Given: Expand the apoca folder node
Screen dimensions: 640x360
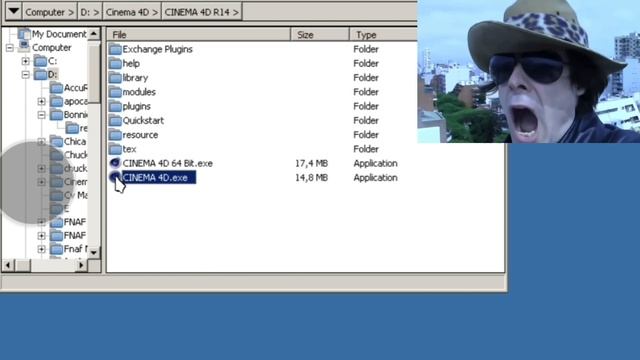Looking at the screenshot, I should 41,101.
